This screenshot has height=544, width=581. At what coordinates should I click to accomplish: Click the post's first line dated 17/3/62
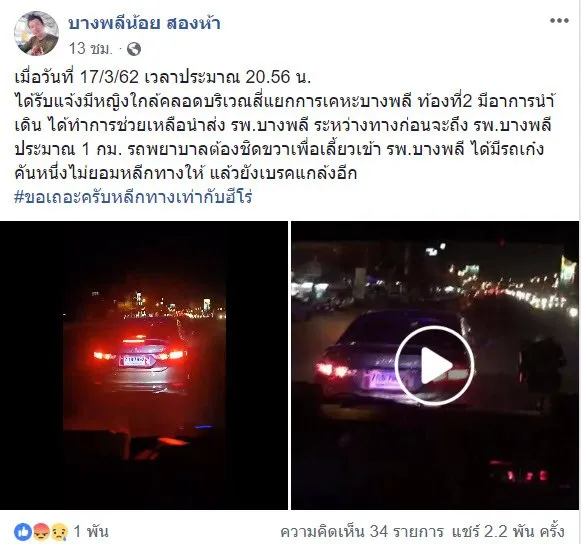(x=162, y=77)
